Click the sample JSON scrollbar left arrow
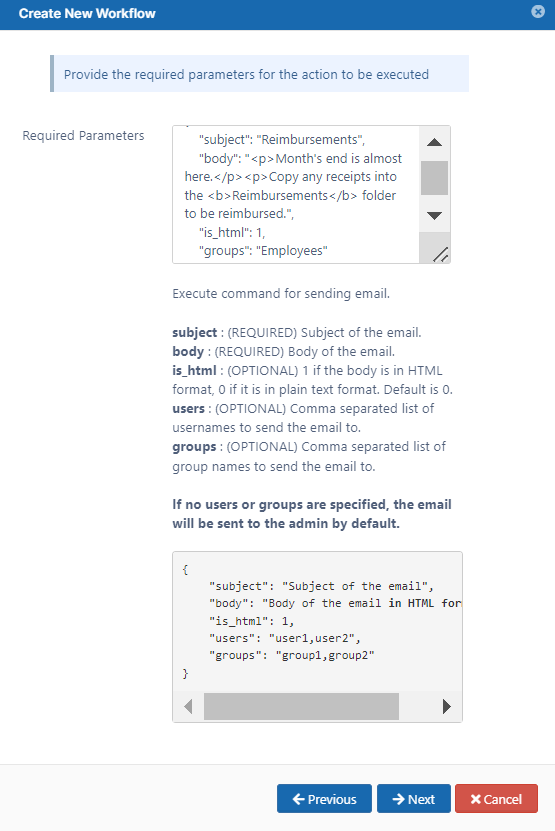Viewport: 555px width, 831px height. coord(188,706)
